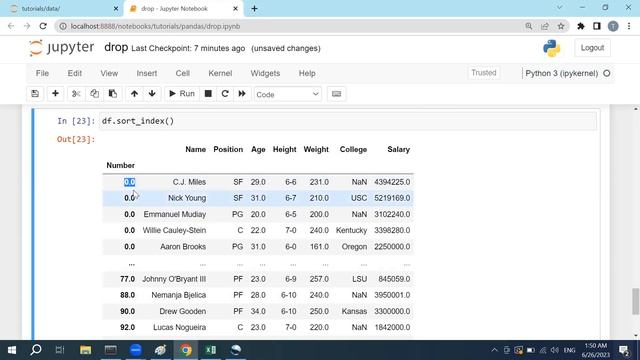
Task: Click the Salary column header
Action: (x=398, y=149)
